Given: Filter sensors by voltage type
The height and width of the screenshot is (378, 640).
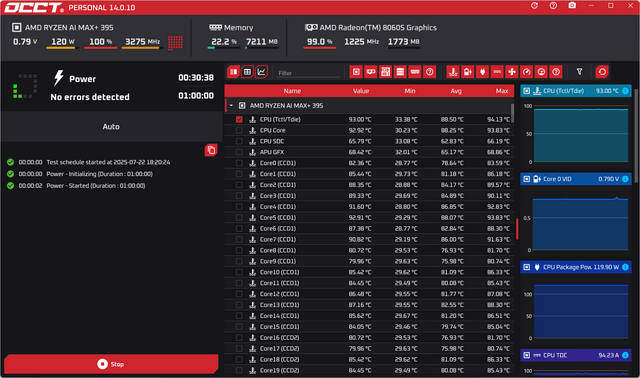Looking at the screenshot, I should click(468, 72).
